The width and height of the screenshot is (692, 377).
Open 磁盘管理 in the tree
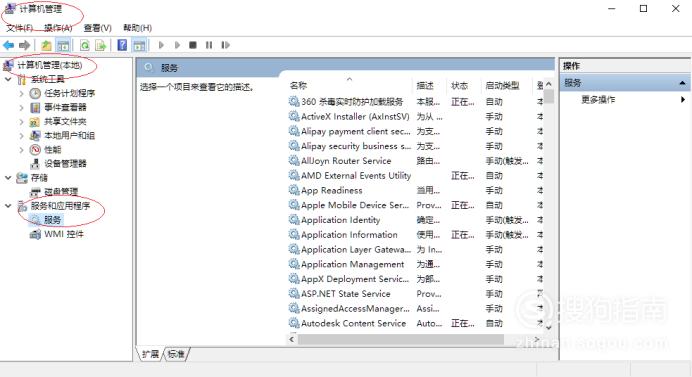coord(61,192)
